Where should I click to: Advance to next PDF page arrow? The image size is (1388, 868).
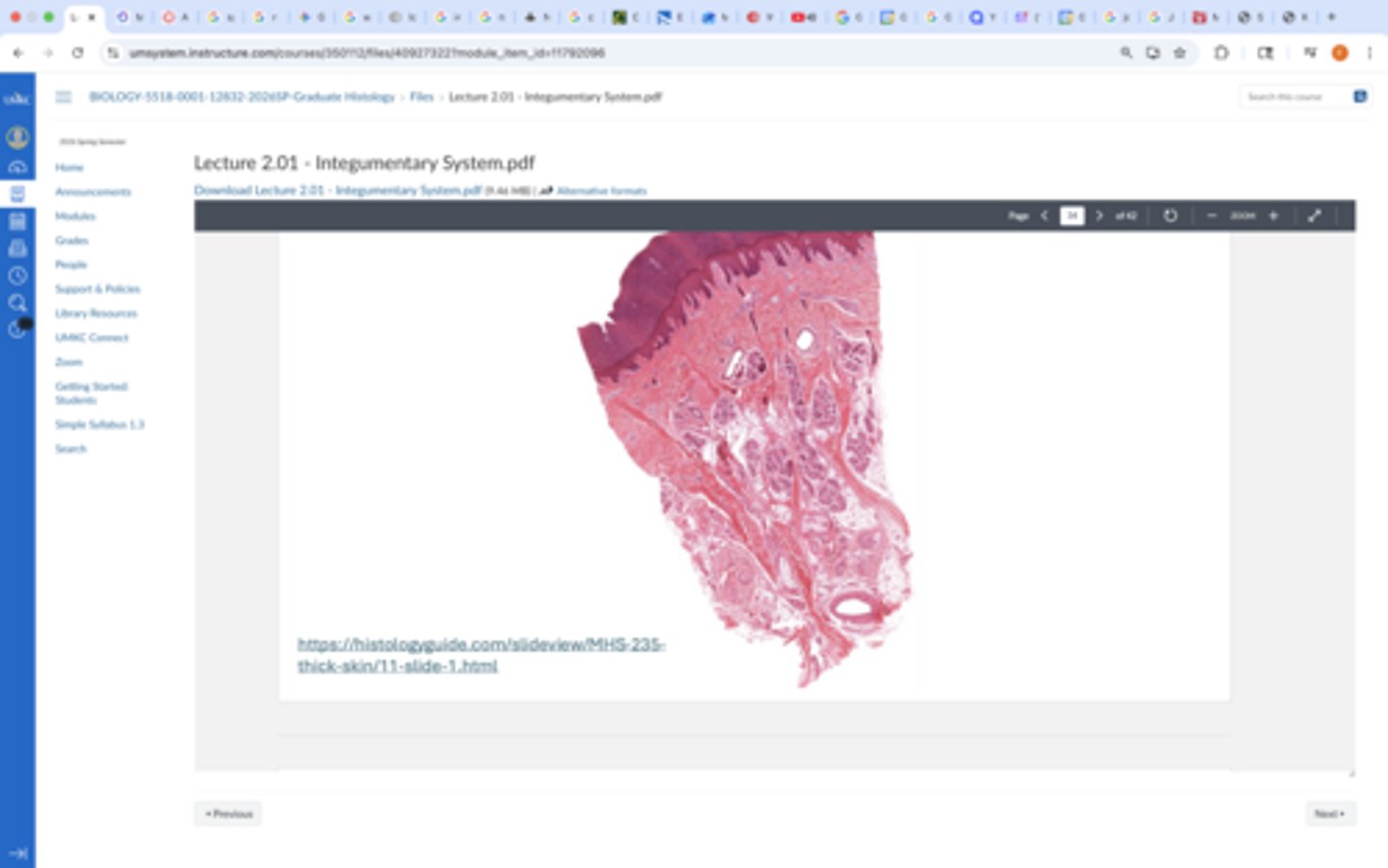[x=1099, y=216]
